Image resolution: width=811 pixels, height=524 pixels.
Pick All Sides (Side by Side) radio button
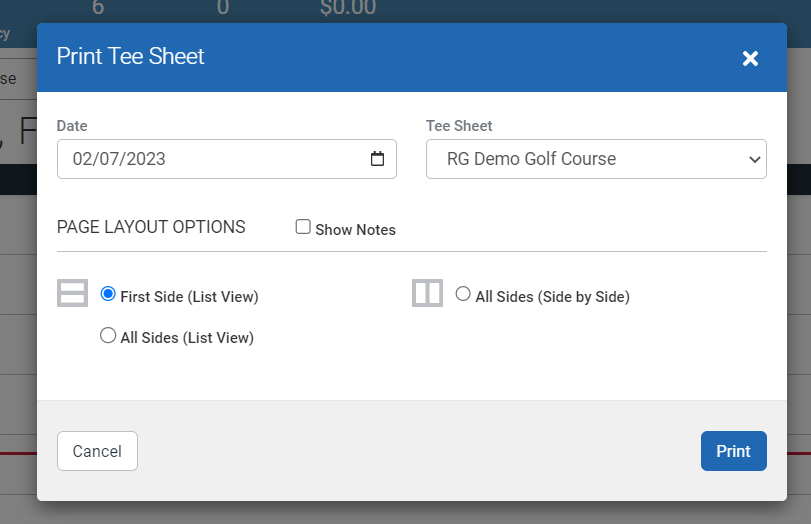click(x=463, y=294)
